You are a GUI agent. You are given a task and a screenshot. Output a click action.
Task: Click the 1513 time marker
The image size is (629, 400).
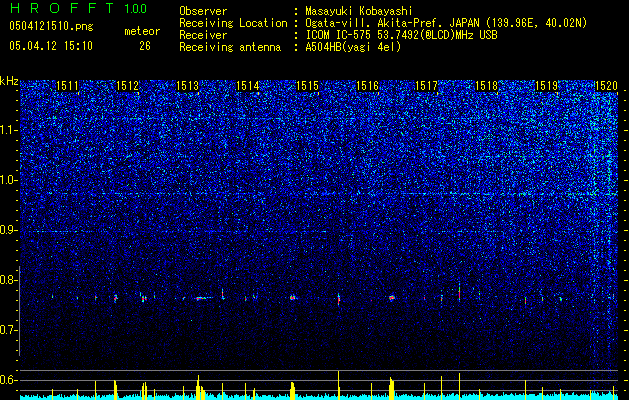tap(188, 86)
